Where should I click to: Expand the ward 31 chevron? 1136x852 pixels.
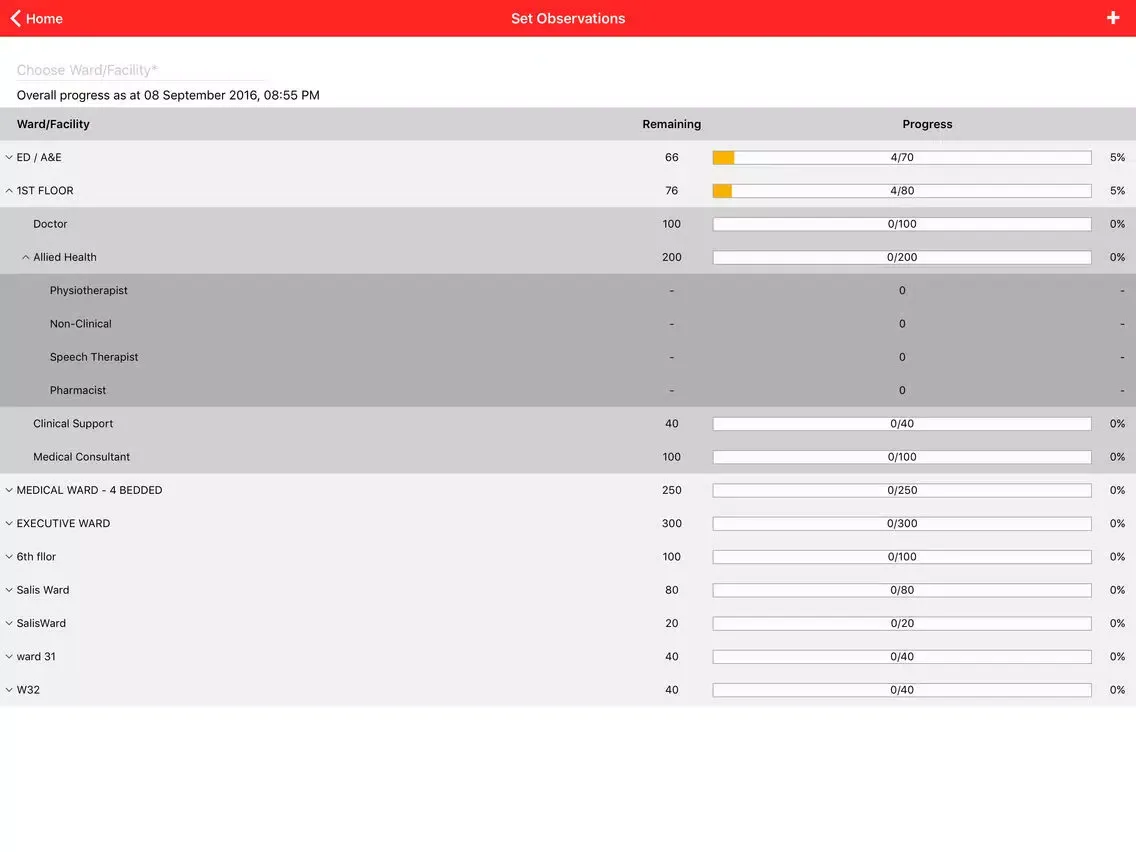tap(9, 657)
